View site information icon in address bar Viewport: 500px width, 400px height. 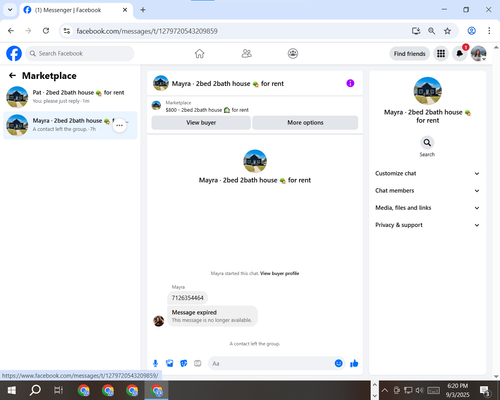coord(67,31)
